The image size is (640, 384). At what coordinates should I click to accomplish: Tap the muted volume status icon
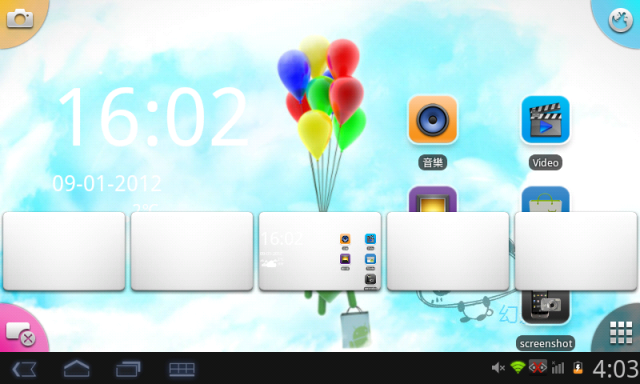(x=498, y=368)
